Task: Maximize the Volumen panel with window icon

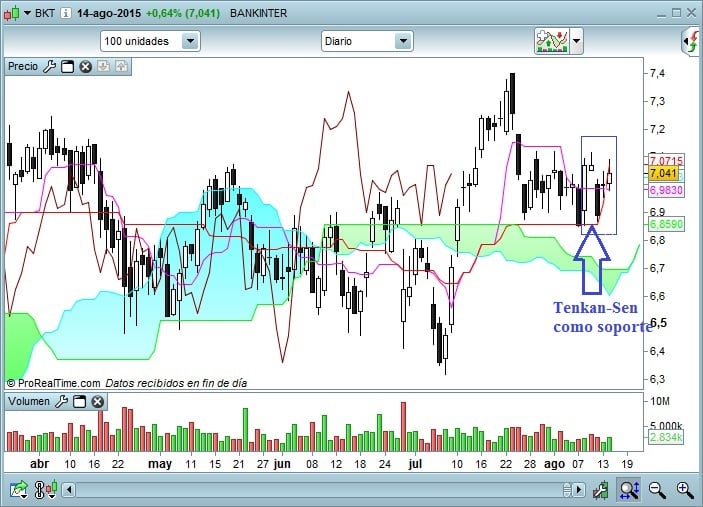Action: point(79,401)
